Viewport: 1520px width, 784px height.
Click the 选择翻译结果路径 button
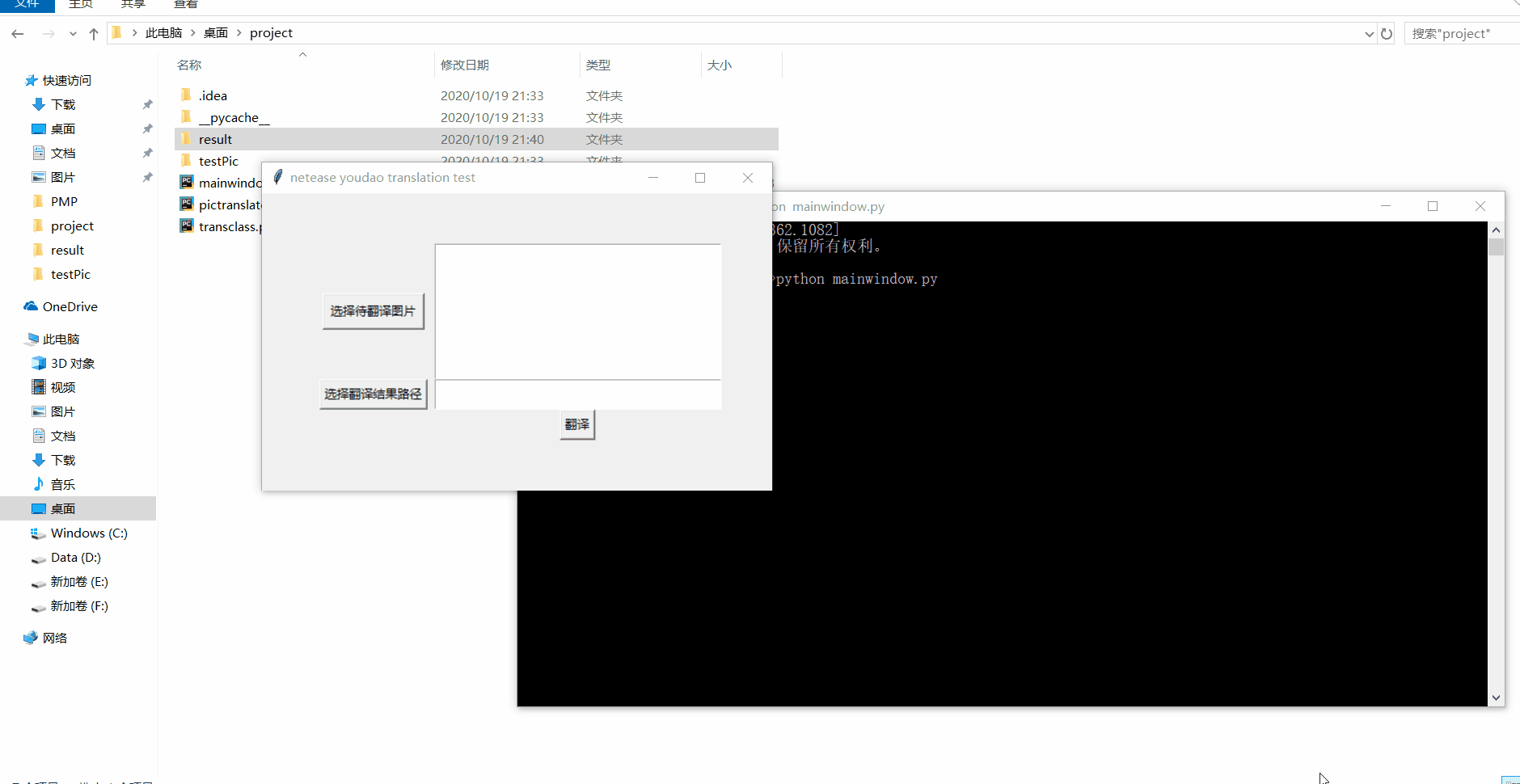click(x=373, y=394)
